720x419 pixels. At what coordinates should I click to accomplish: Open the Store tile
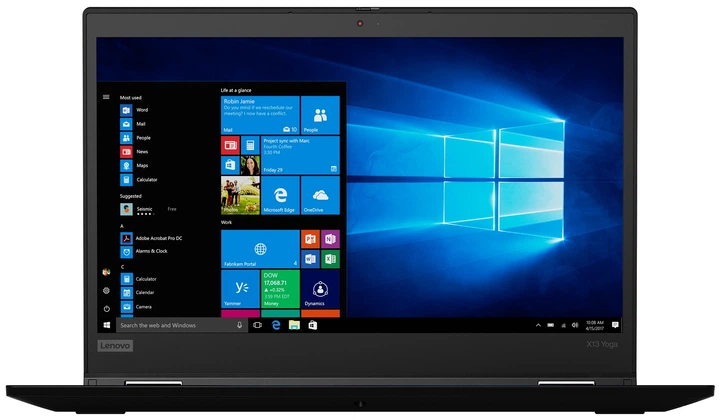(231, 165)
